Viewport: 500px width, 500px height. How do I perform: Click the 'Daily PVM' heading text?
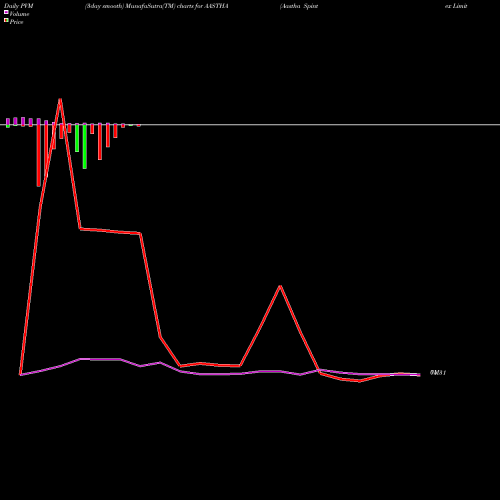coord(19,6)
